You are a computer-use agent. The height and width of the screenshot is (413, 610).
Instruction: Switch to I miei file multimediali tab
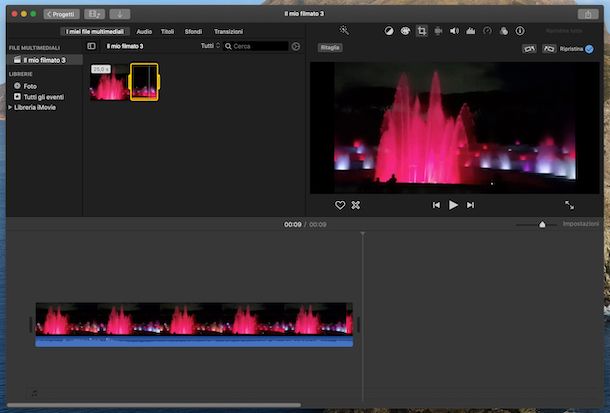click(x=95, y=32)
